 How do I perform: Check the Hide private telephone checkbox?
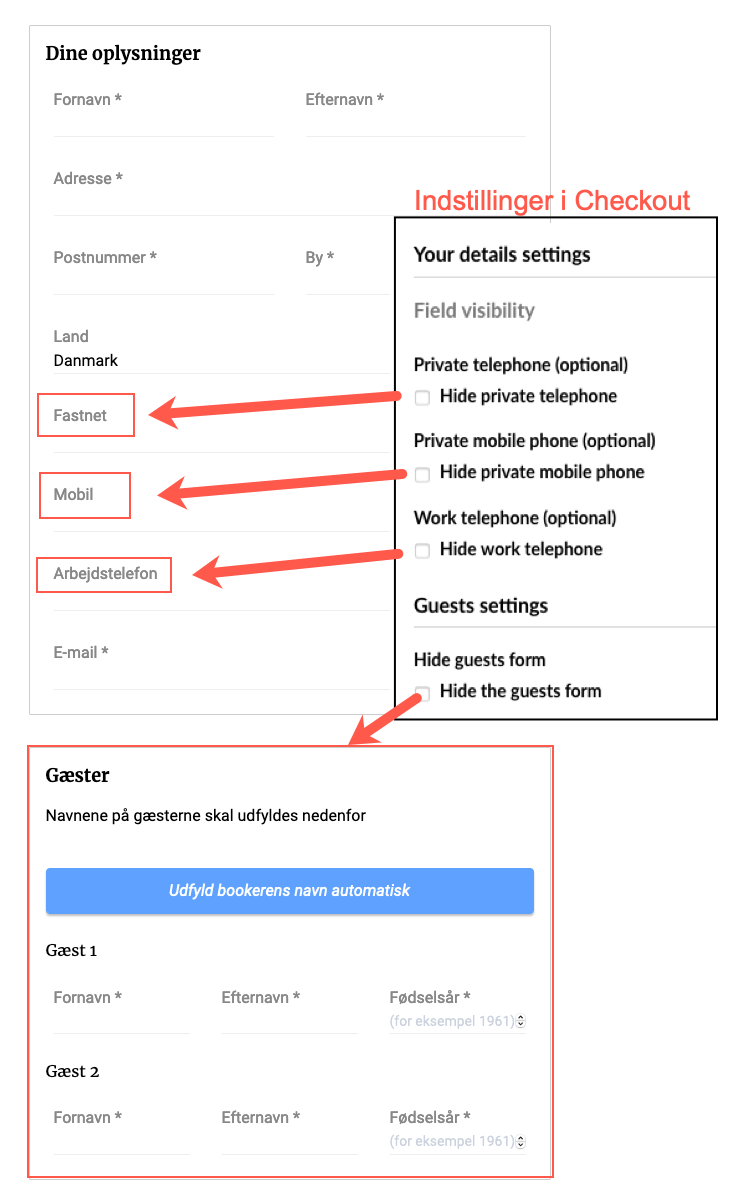tap(422, 397)
